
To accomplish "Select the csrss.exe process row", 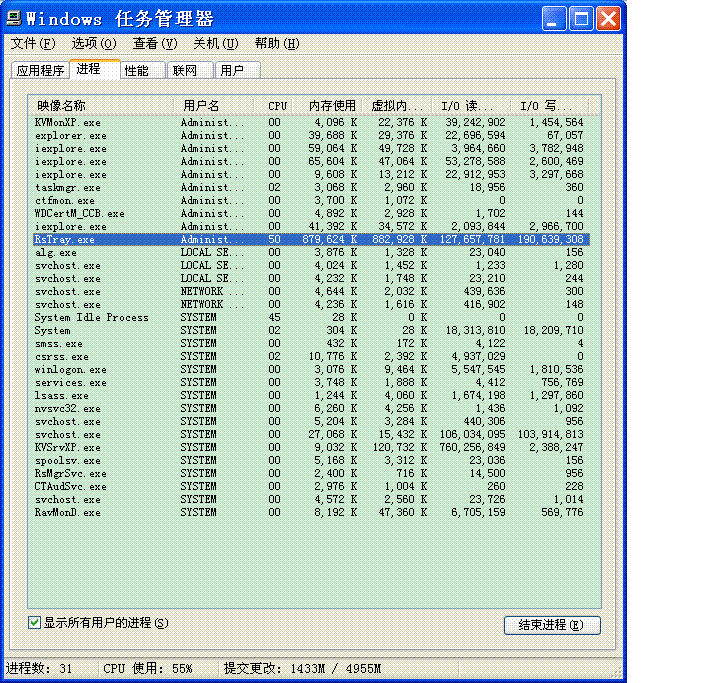I will pos(311,356).
